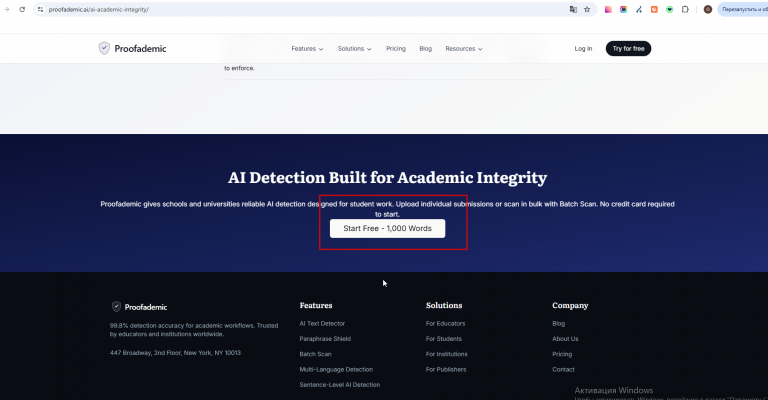Click the Features footer column heading
Screen dimensions: 768x400
[316, 306]
